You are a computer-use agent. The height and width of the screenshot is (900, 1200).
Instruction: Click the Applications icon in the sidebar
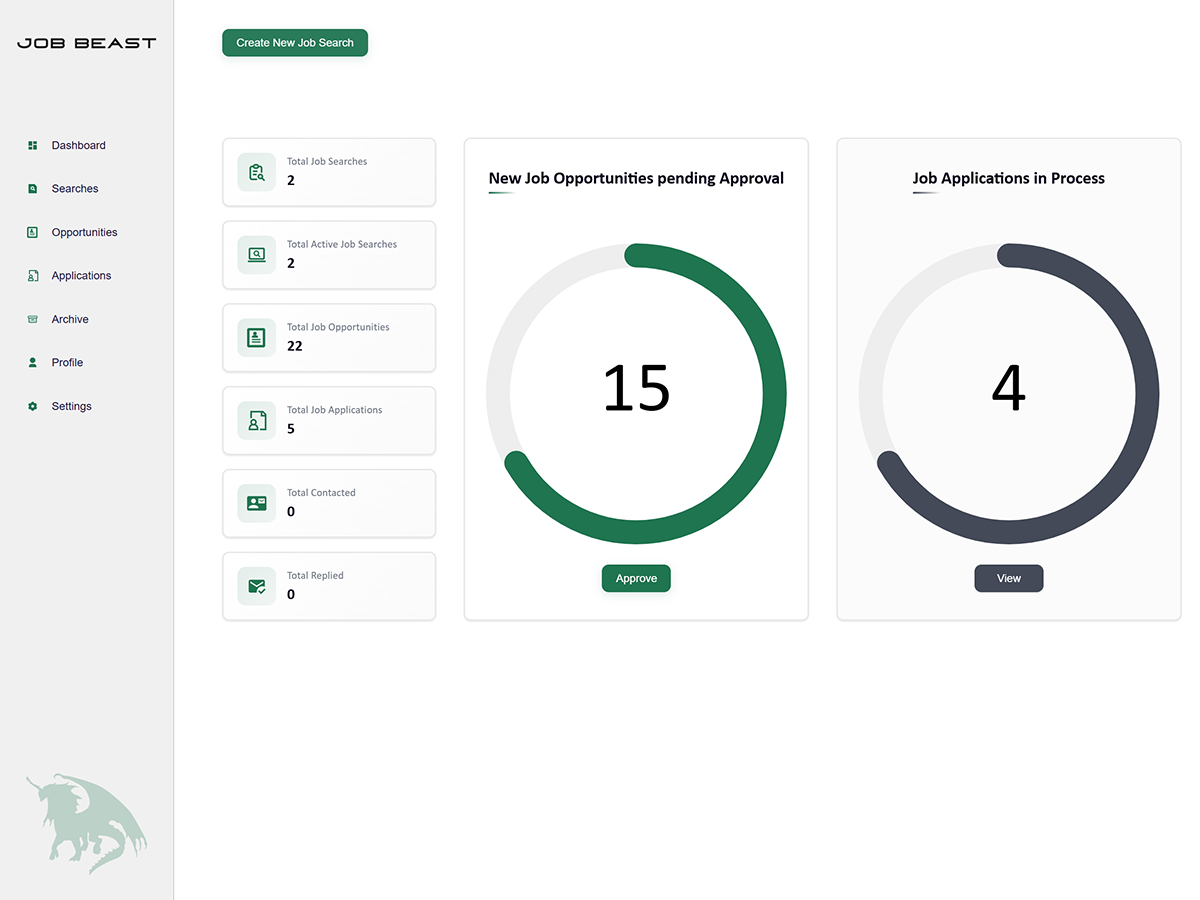(x=32, y=275)
